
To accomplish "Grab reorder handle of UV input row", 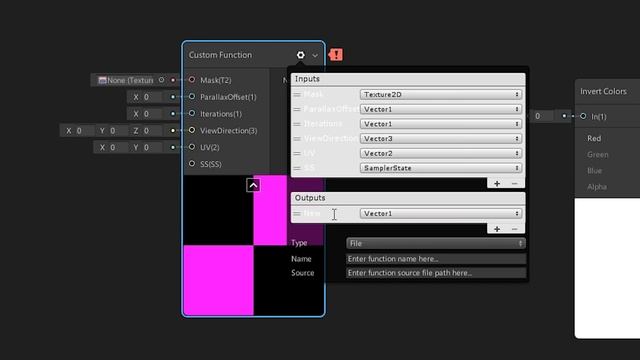I will pyautogui.click(x=297, y=153).
